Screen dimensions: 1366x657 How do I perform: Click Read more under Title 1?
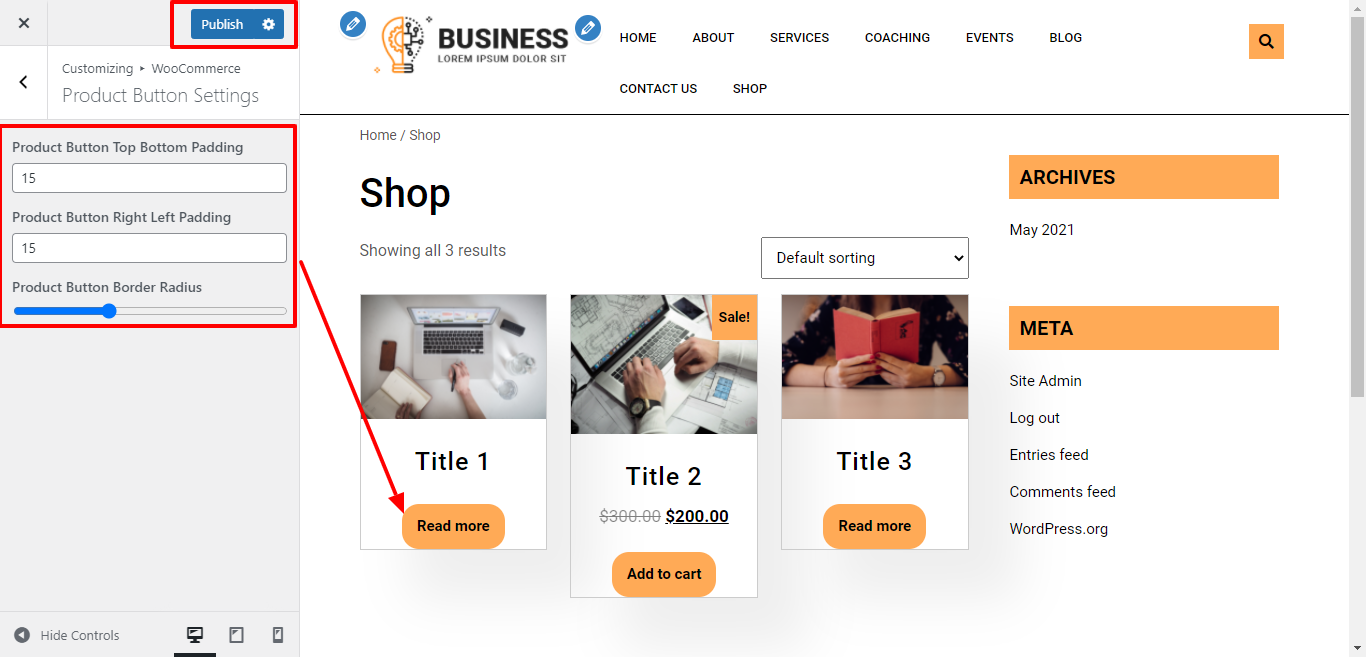pyautogui.click(x=453, y=526)
